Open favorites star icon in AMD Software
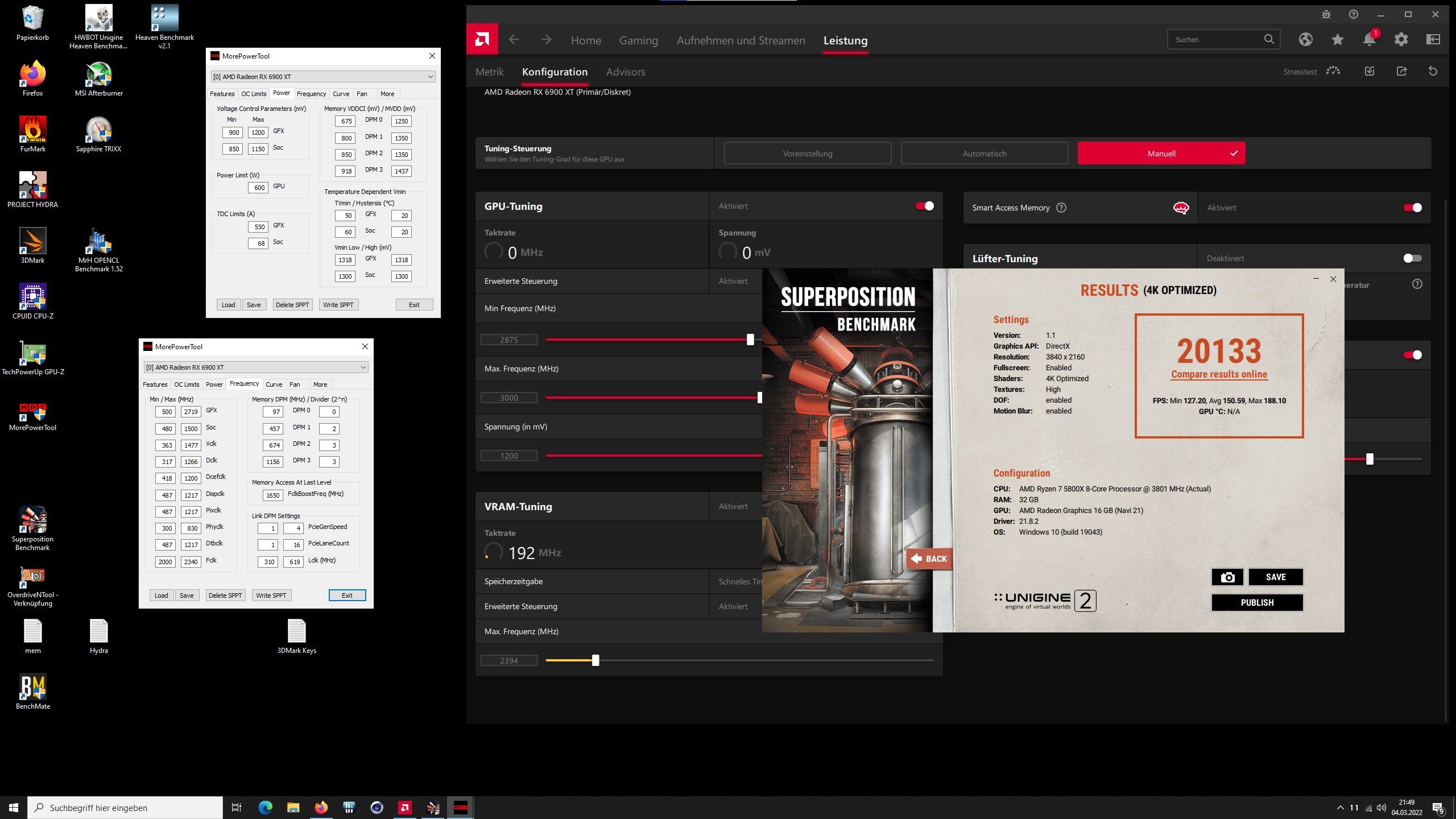1456x819 pixels. pos(1338,39)
